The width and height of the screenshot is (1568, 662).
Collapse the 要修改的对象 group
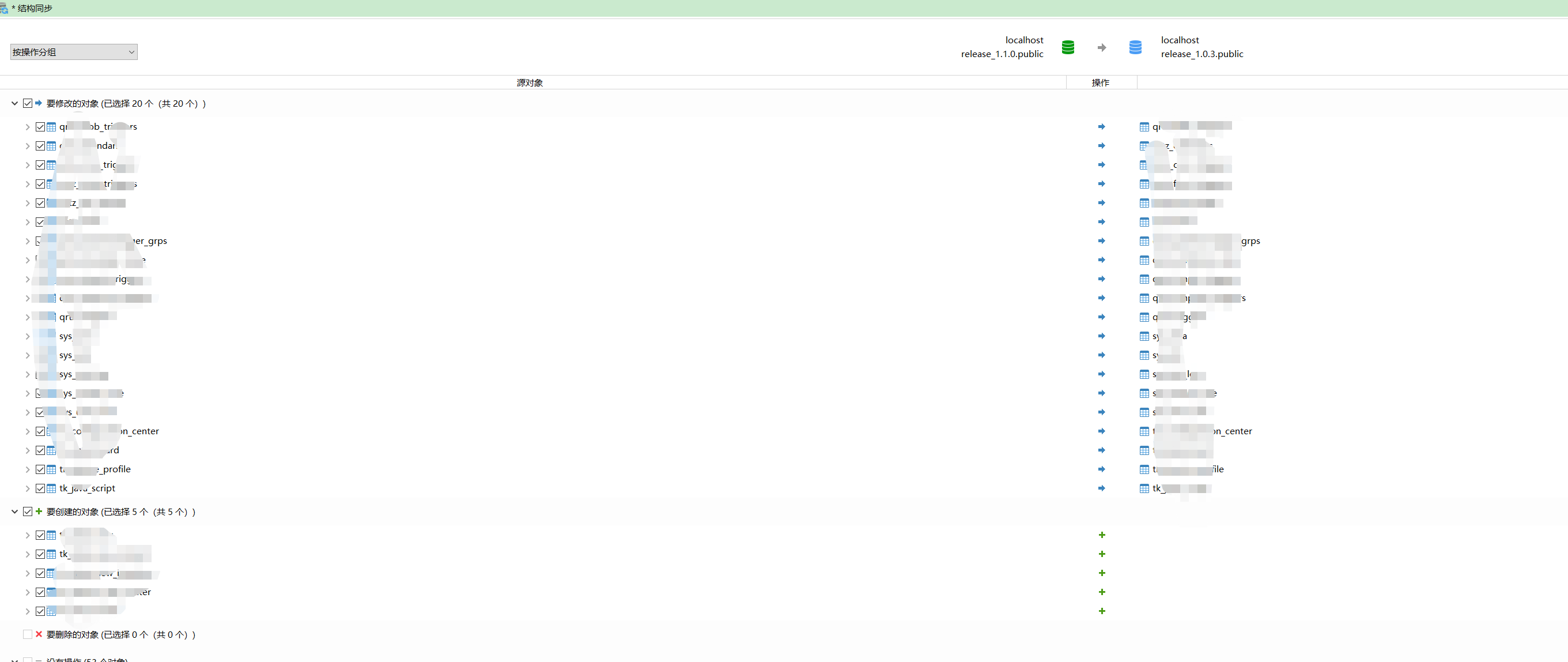(x=14, y=104)
